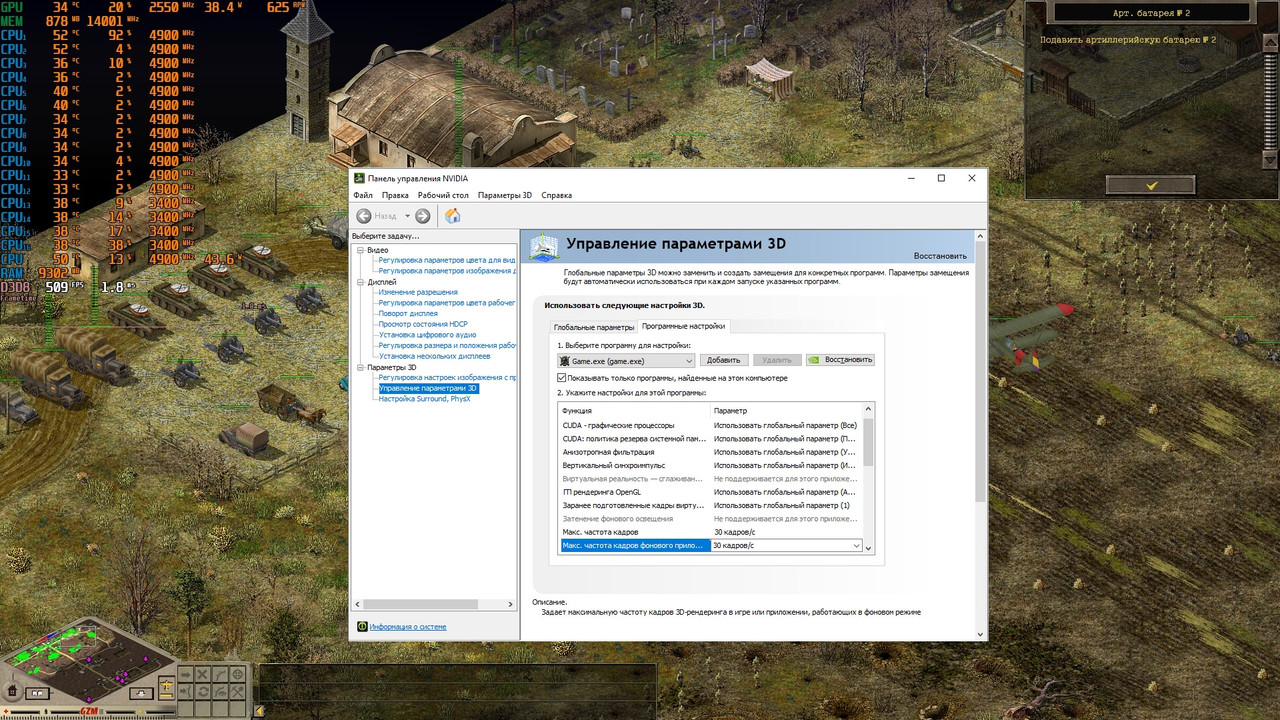
Task: Click the Home icon in NVIDIA toolbar
Action: pos(452,216)
